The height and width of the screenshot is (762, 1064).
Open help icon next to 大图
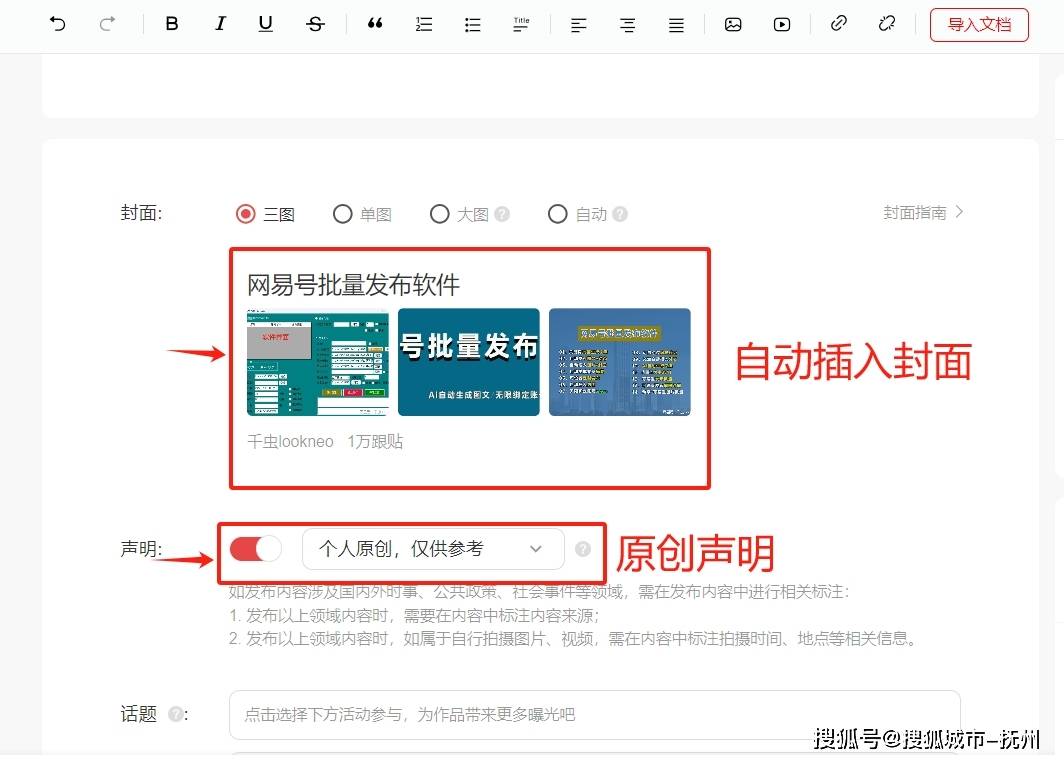tap(502, 214)
